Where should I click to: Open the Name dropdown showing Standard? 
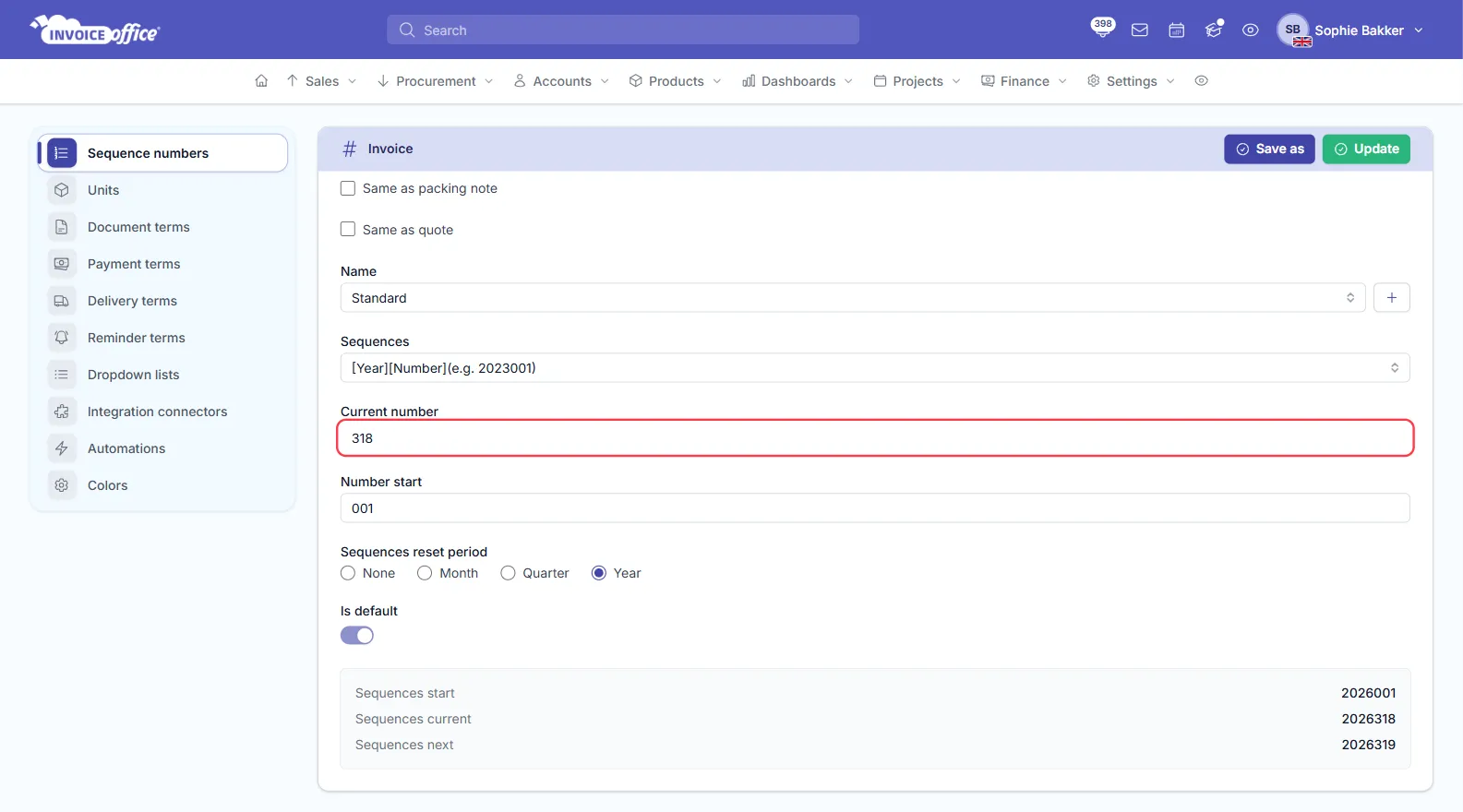coord(853,298)
